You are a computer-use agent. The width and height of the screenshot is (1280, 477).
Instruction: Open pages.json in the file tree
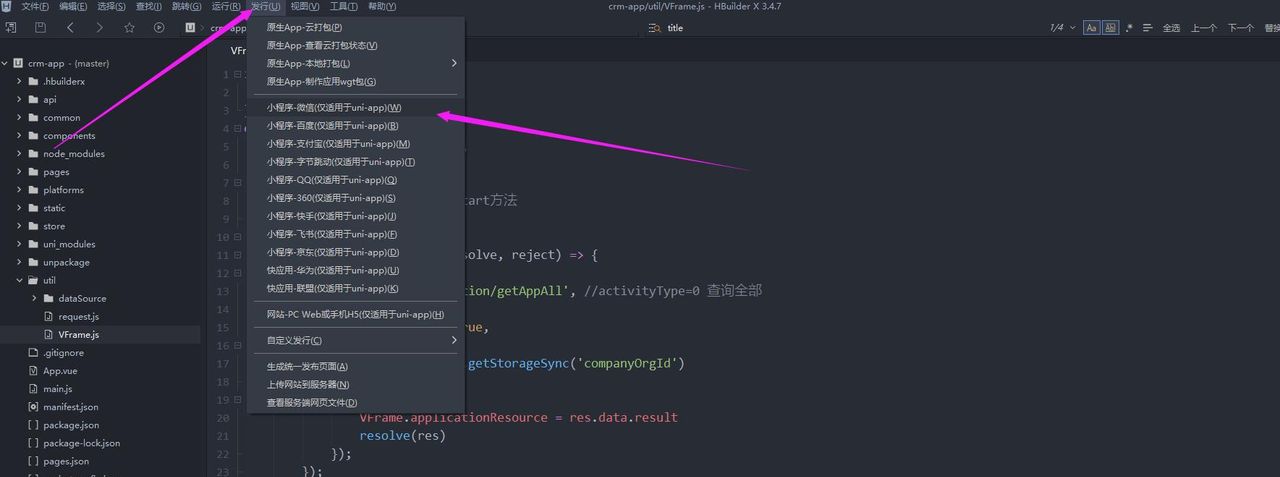[x=66, y=461]
